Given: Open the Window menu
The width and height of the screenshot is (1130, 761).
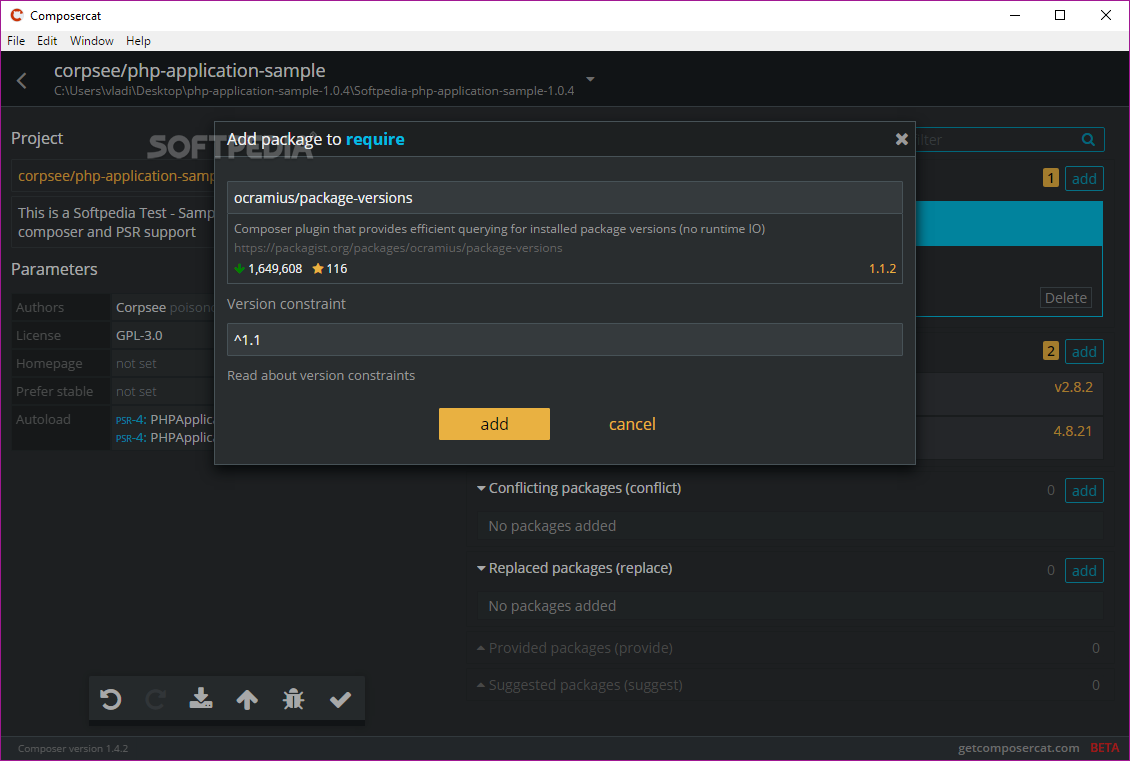Looking at the screenshot, I should 92,41.
